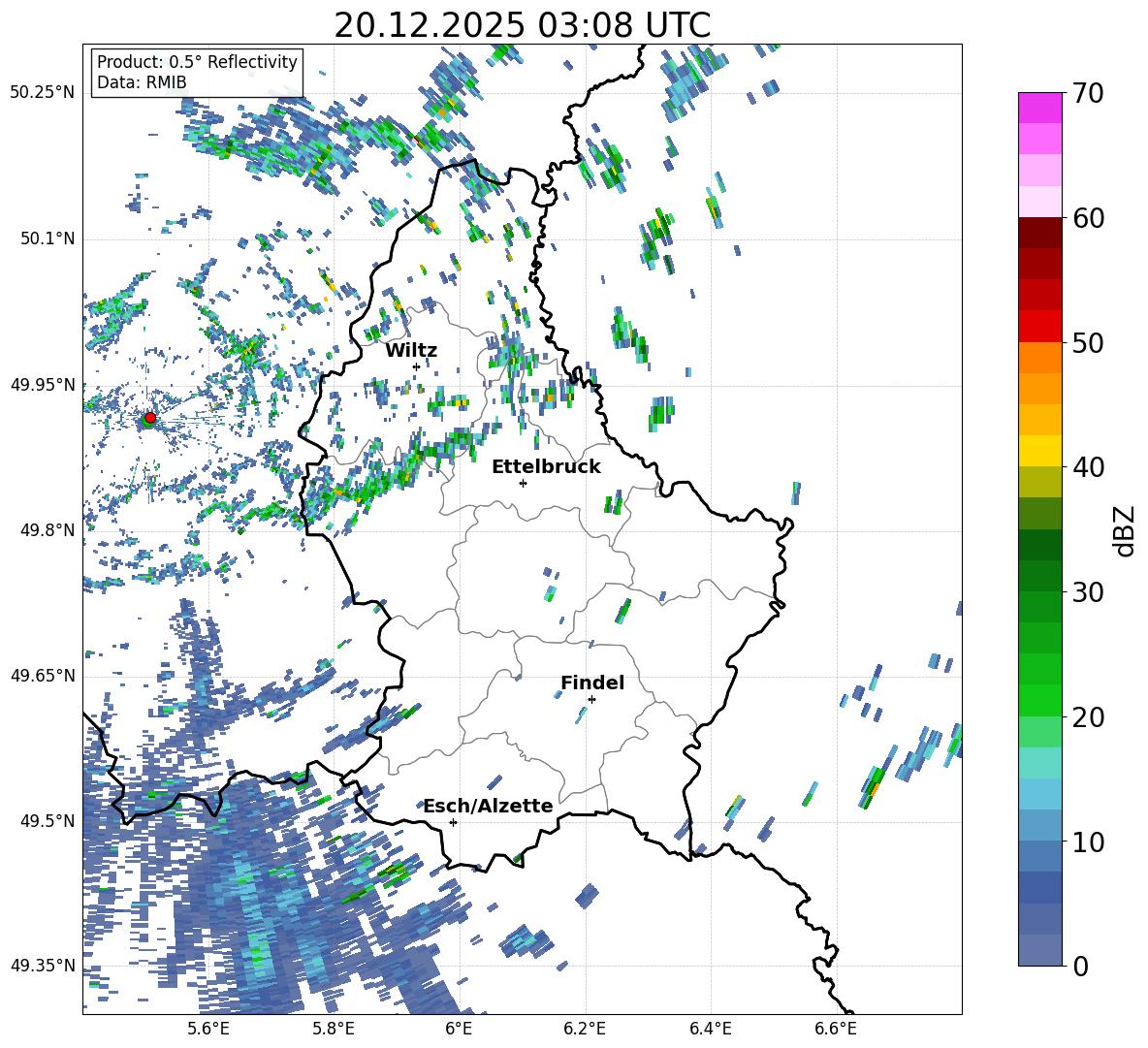Click the Esch/Alzette city label

pos(489,806)
